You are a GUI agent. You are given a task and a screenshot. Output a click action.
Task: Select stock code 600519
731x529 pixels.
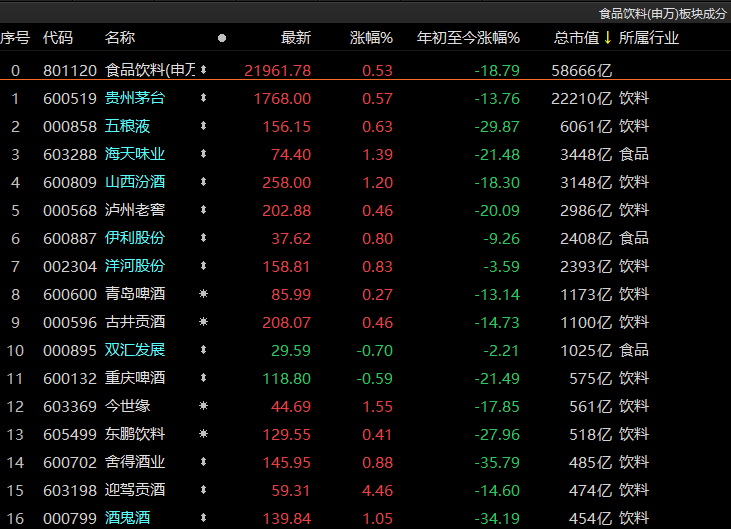(x=70, y=98)
